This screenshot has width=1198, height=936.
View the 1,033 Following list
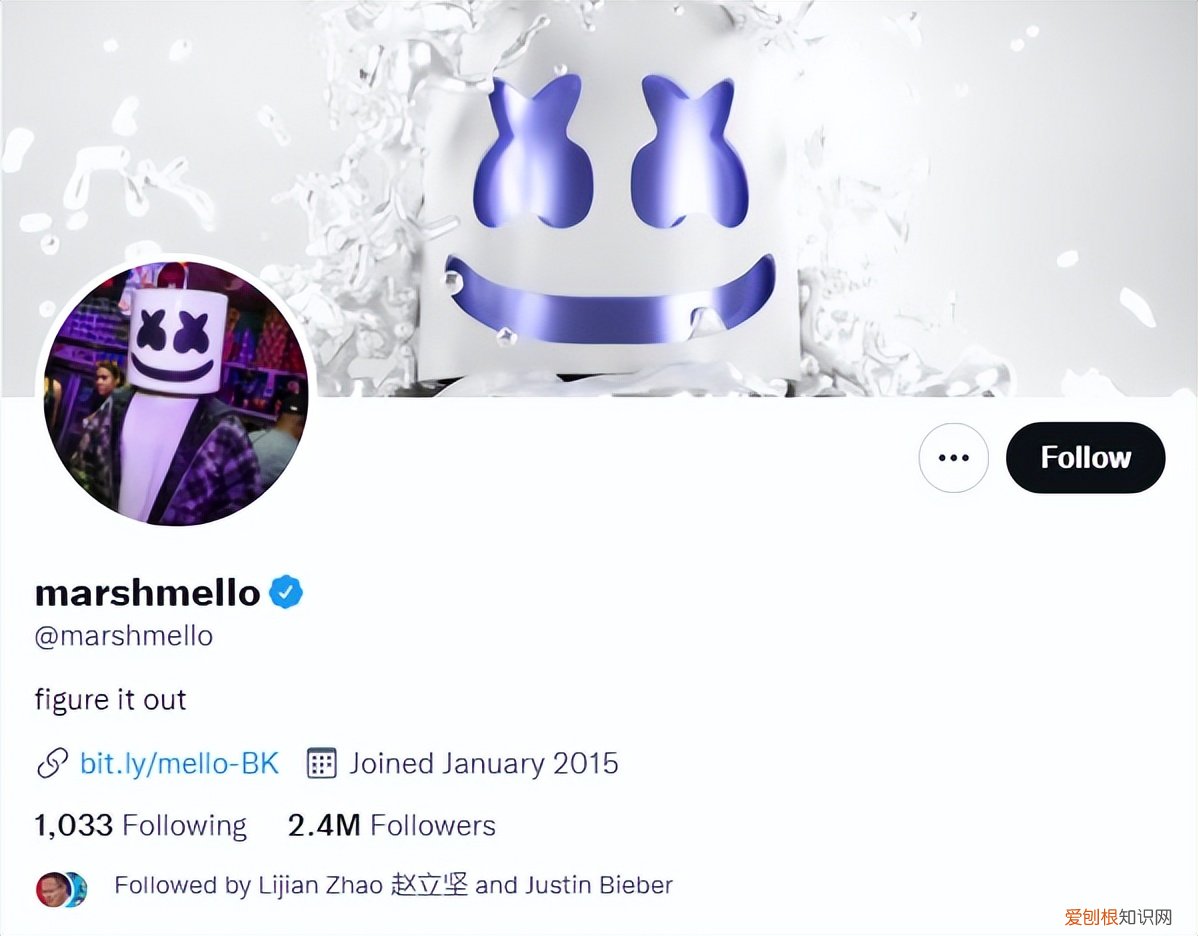(141, 825)
